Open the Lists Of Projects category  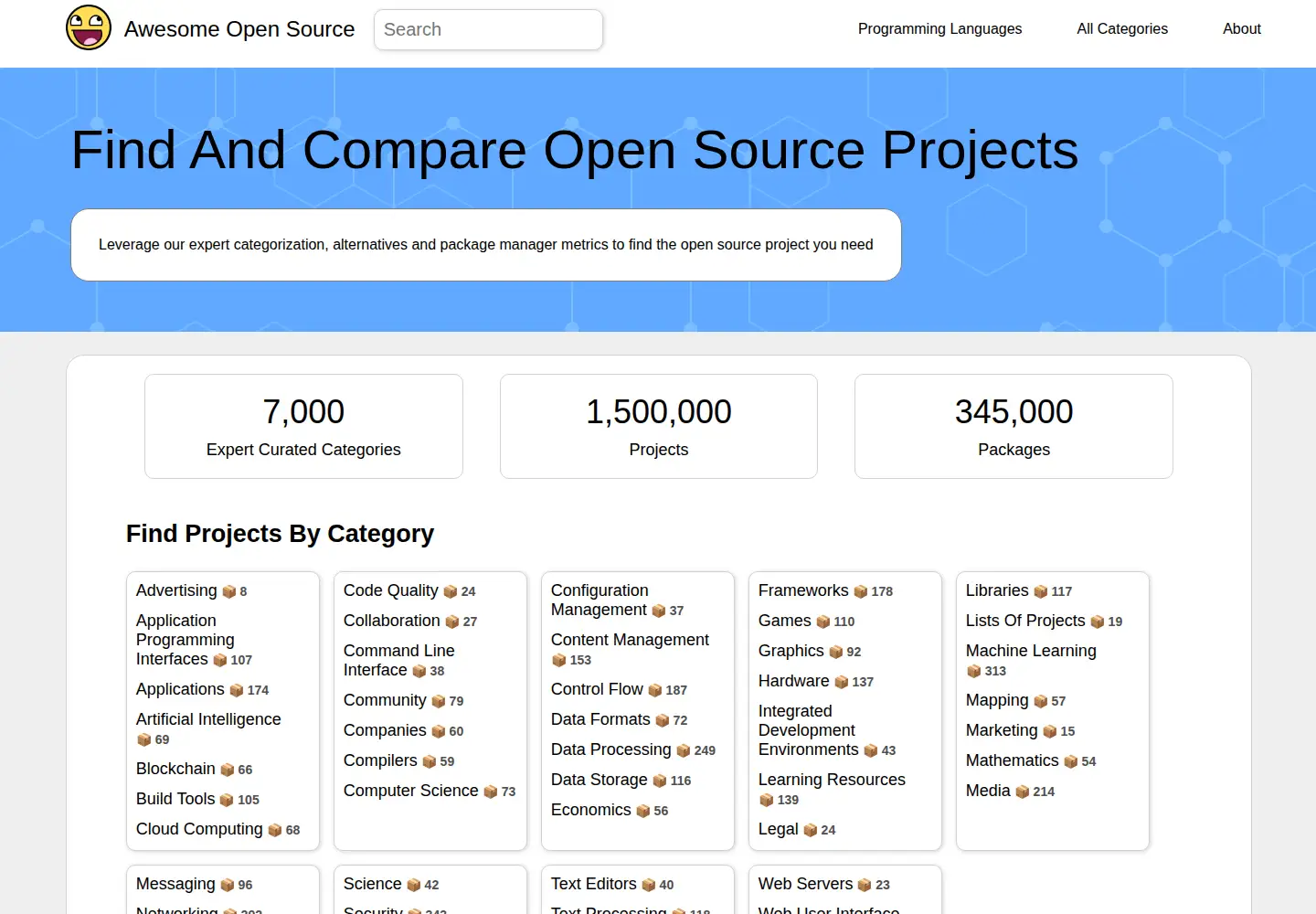(1025, 621)
